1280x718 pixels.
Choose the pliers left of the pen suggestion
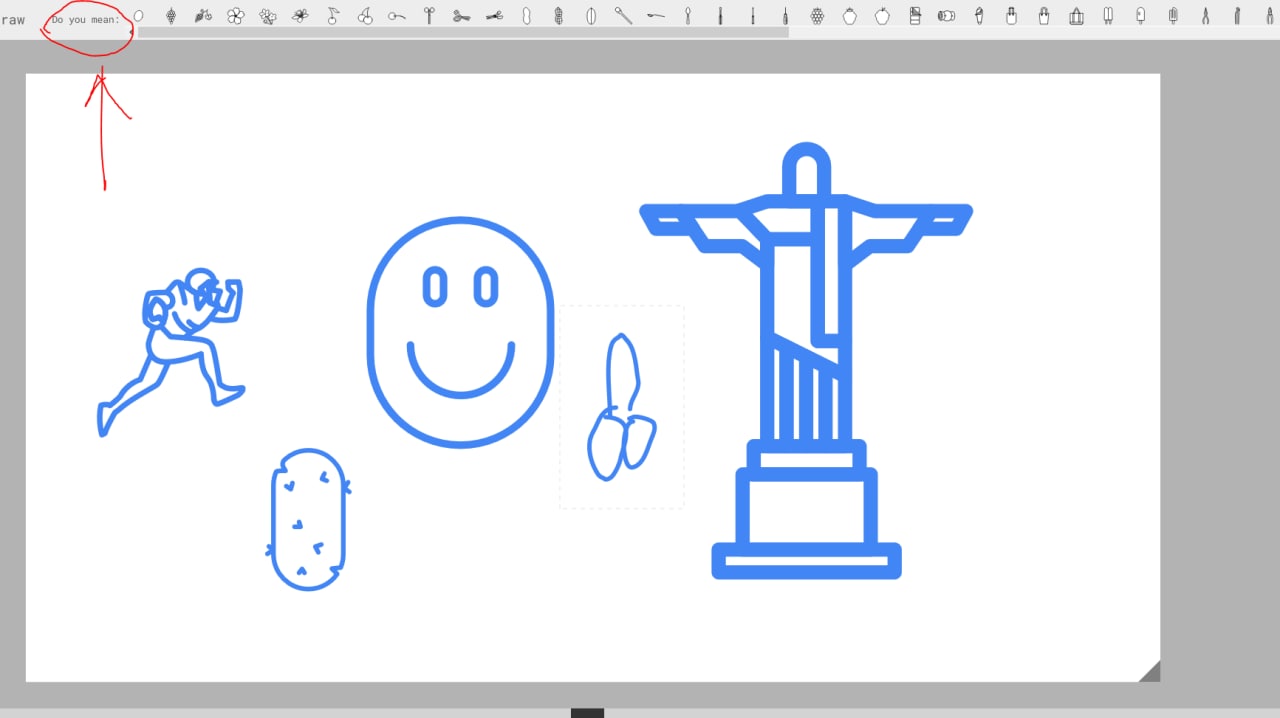click(1205, 16)
